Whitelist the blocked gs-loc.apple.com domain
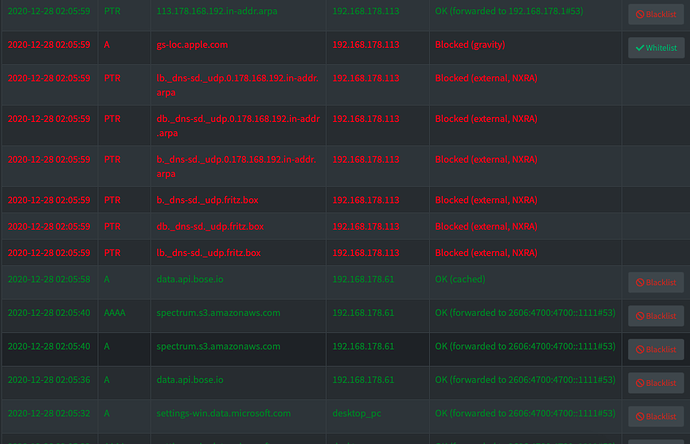The width and height of the screenshot is (690, 444). pyautogui.click(x=656, y=48)
